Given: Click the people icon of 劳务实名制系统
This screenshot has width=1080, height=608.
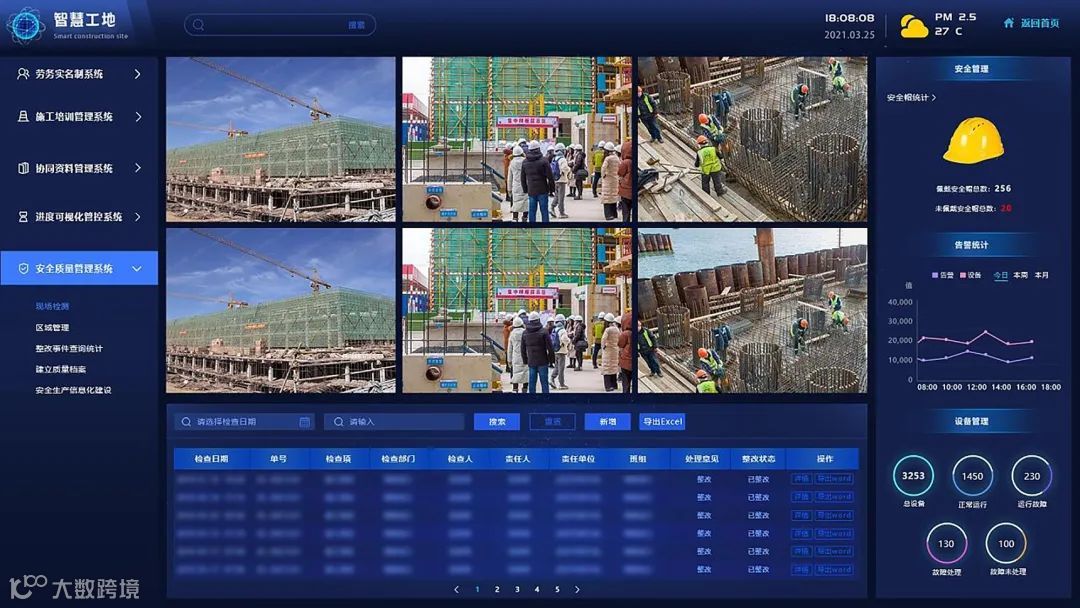Looking at the screenshot, I should click(23, 74).
